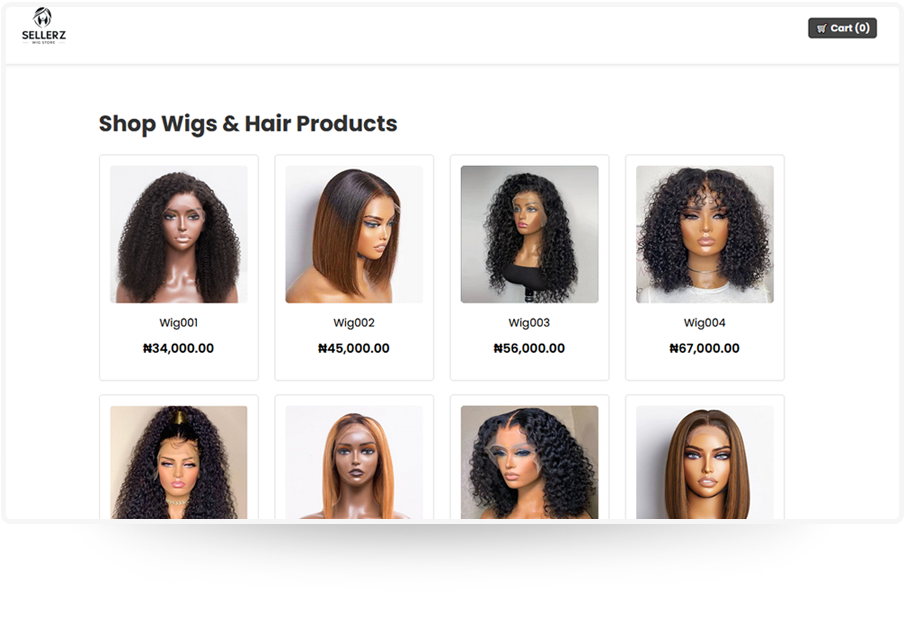Click the Wig002 product name
This screenshot has width=906, height=618.
[x=354, y=323]
